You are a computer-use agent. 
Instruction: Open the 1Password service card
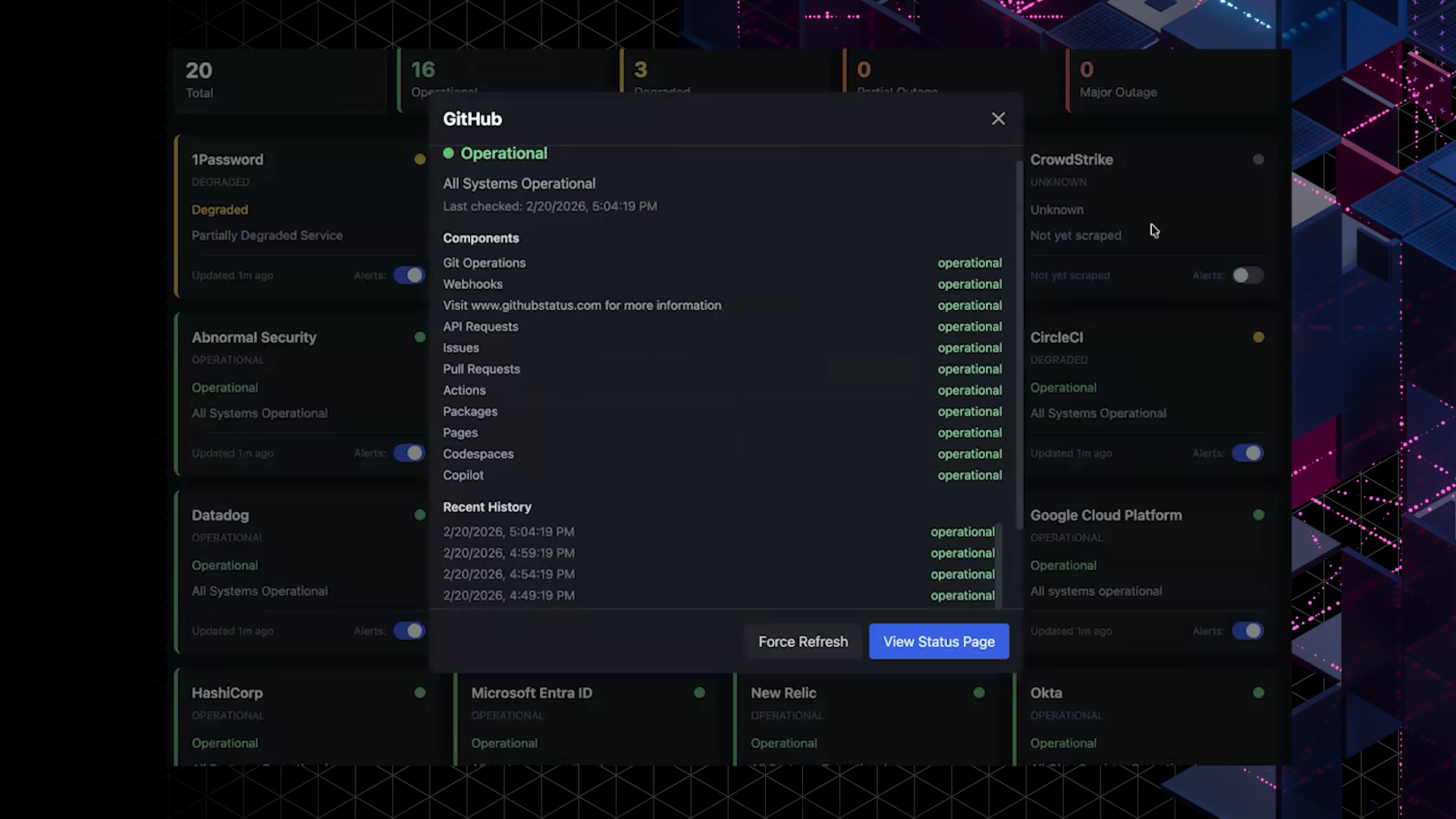click(302, 216)
